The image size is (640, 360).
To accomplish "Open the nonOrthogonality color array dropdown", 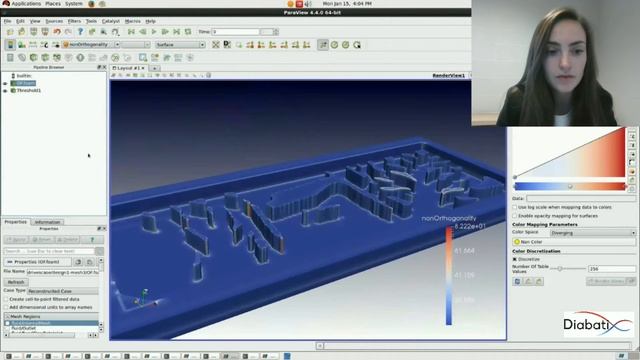I will pyautogui.click(x=91, y=45).
